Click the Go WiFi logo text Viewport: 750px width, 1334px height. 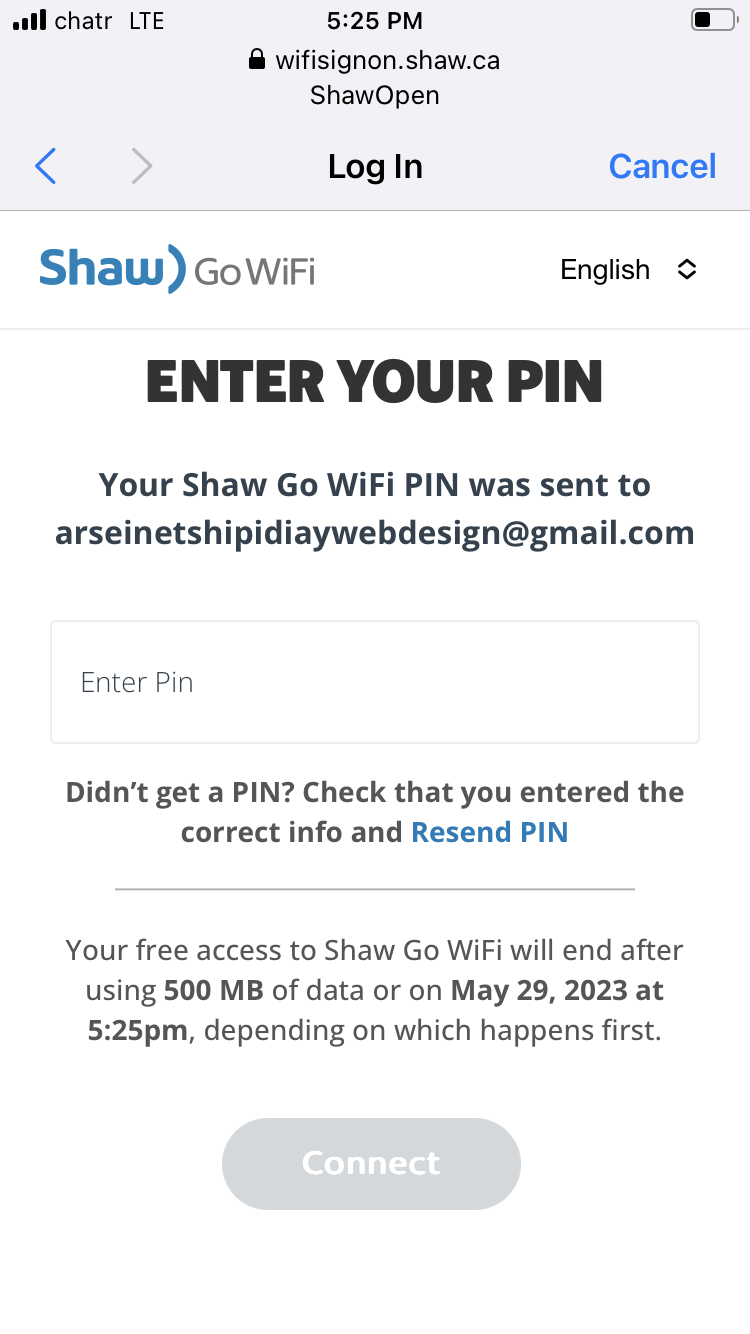coord(254,271)
